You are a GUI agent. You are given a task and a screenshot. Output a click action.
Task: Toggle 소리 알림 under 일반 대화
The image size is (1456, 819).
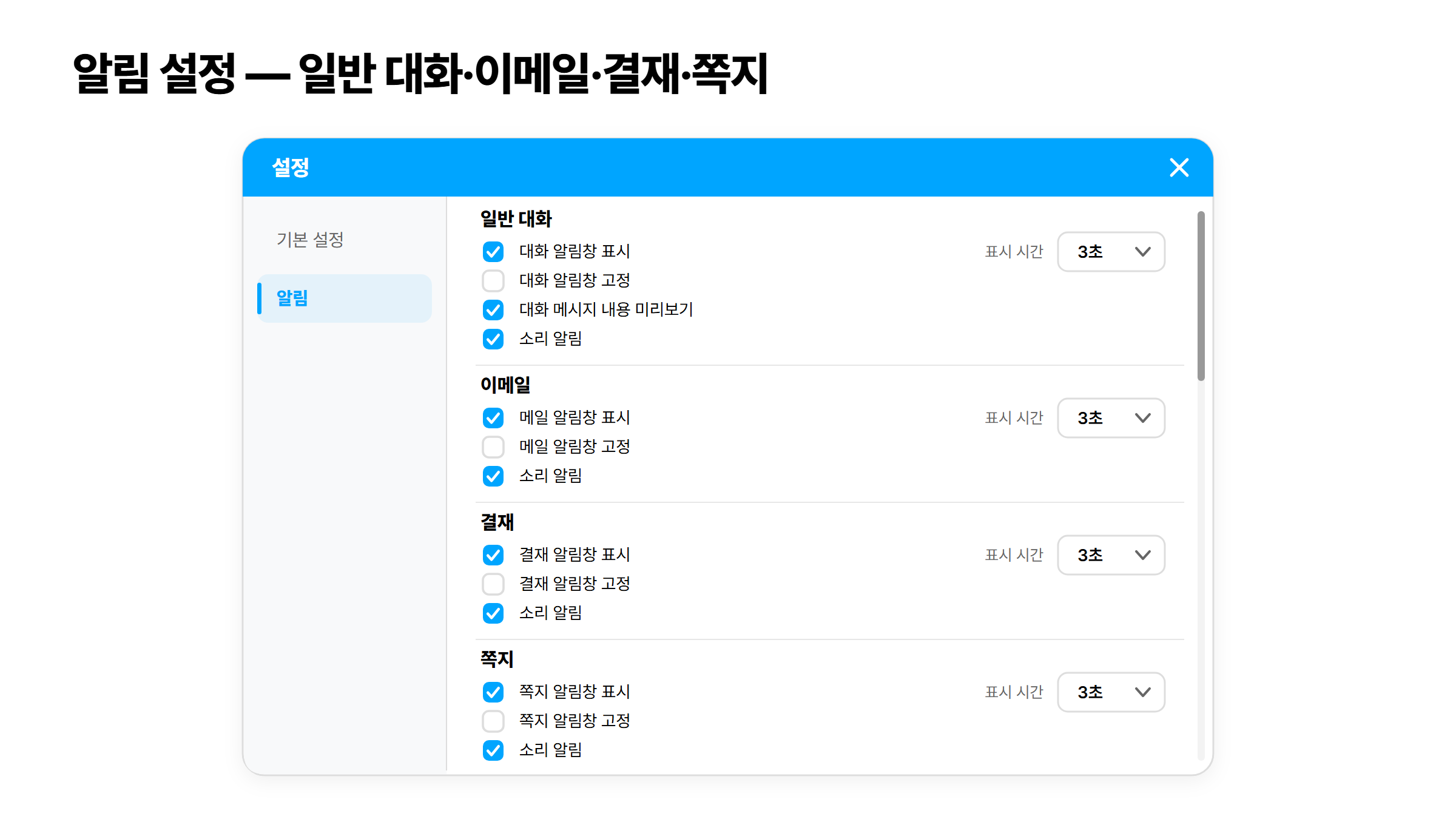click(493, 339)
